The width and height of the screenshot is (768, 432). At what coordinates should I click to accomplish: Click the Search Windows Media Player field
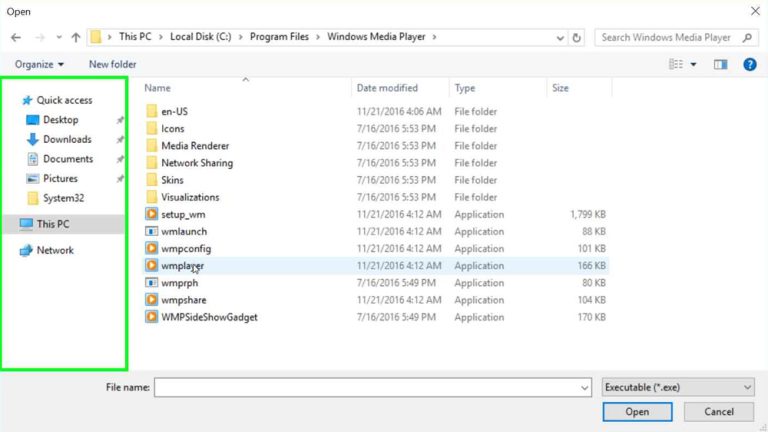(x=672, y=38)
